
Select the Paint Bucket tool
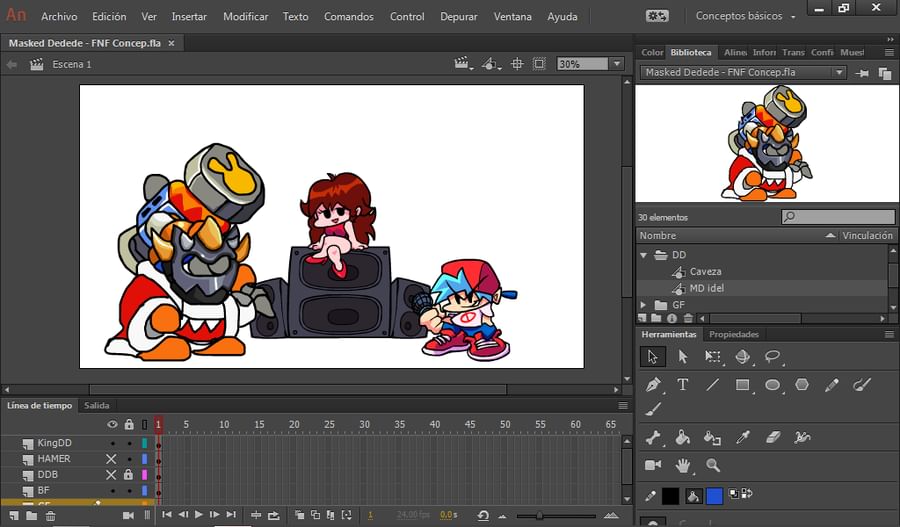tap(682, 437)
